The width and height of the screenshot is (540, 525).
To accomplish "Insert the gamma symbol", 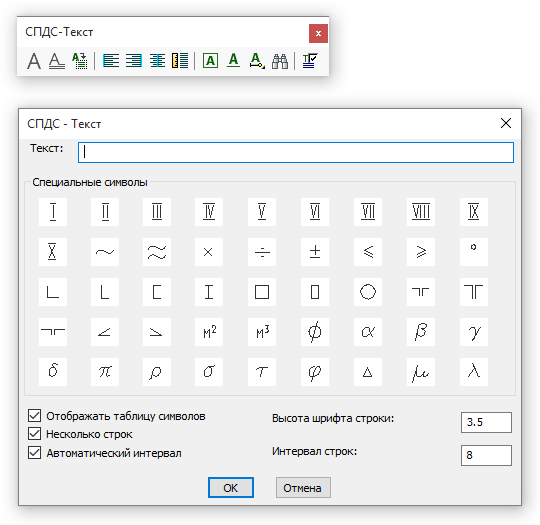I will click(474, 332).
